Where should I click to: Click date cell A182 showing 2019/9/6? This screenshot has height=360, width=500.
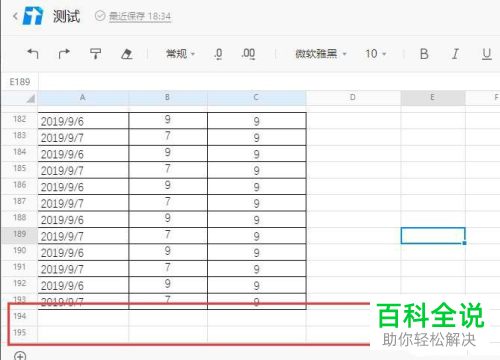click(x=83, y=120)
